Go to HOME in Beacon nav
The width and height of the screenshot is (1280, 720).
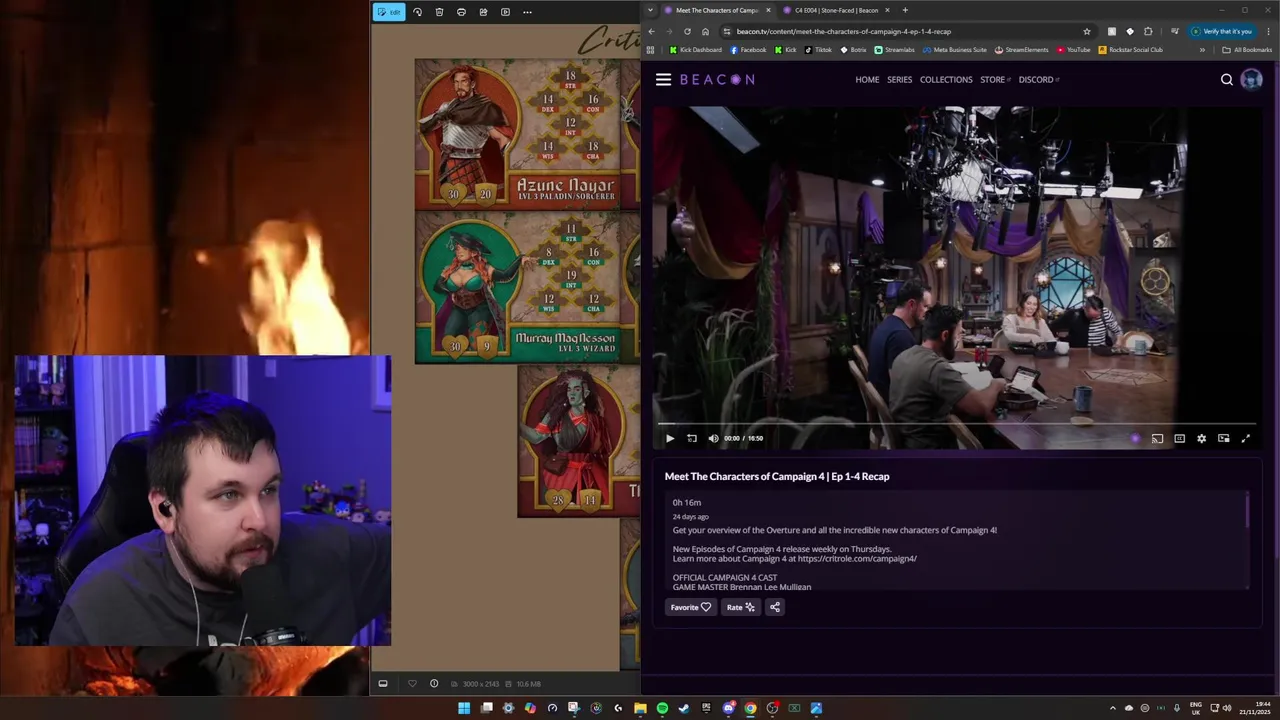pos(867,80)
